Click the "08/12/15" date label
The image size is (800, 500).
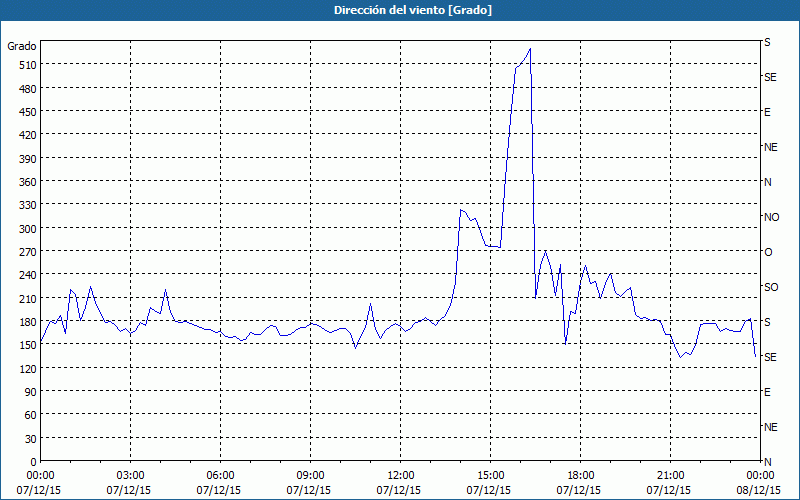click(x=759, y=490)
